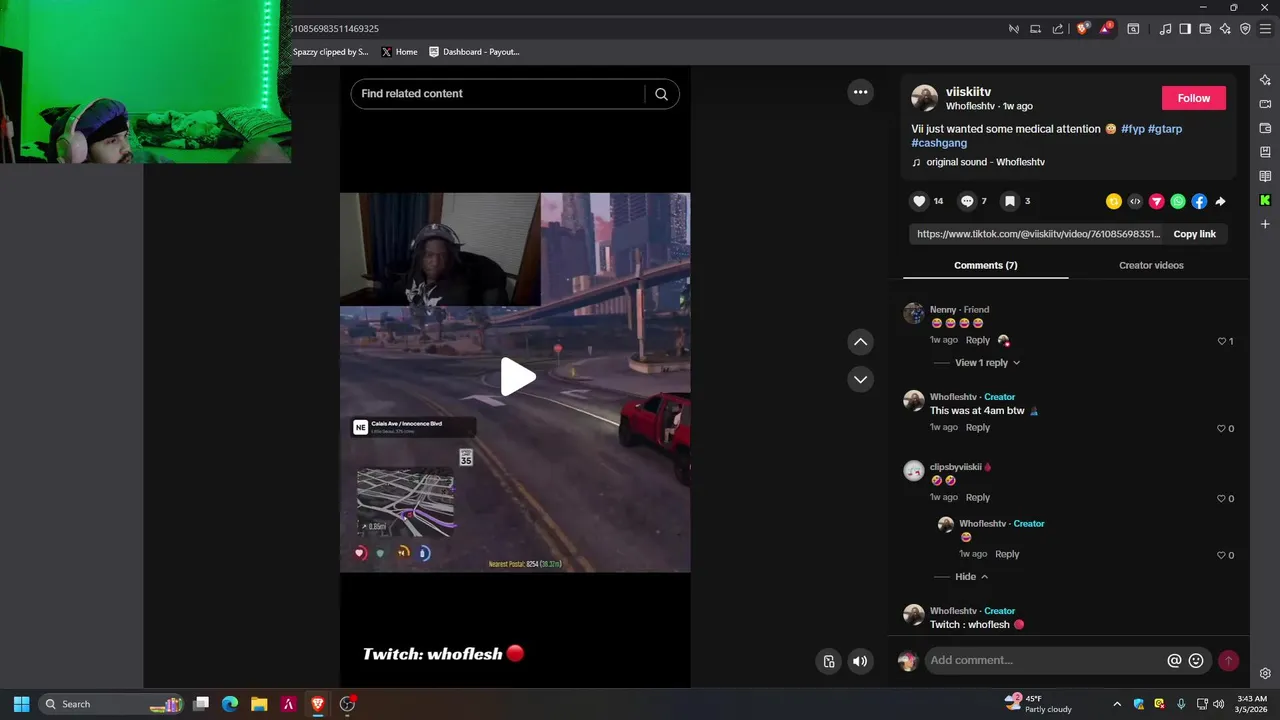Like the video with heart icon
1280x720 pixels.
pos(919,201)
